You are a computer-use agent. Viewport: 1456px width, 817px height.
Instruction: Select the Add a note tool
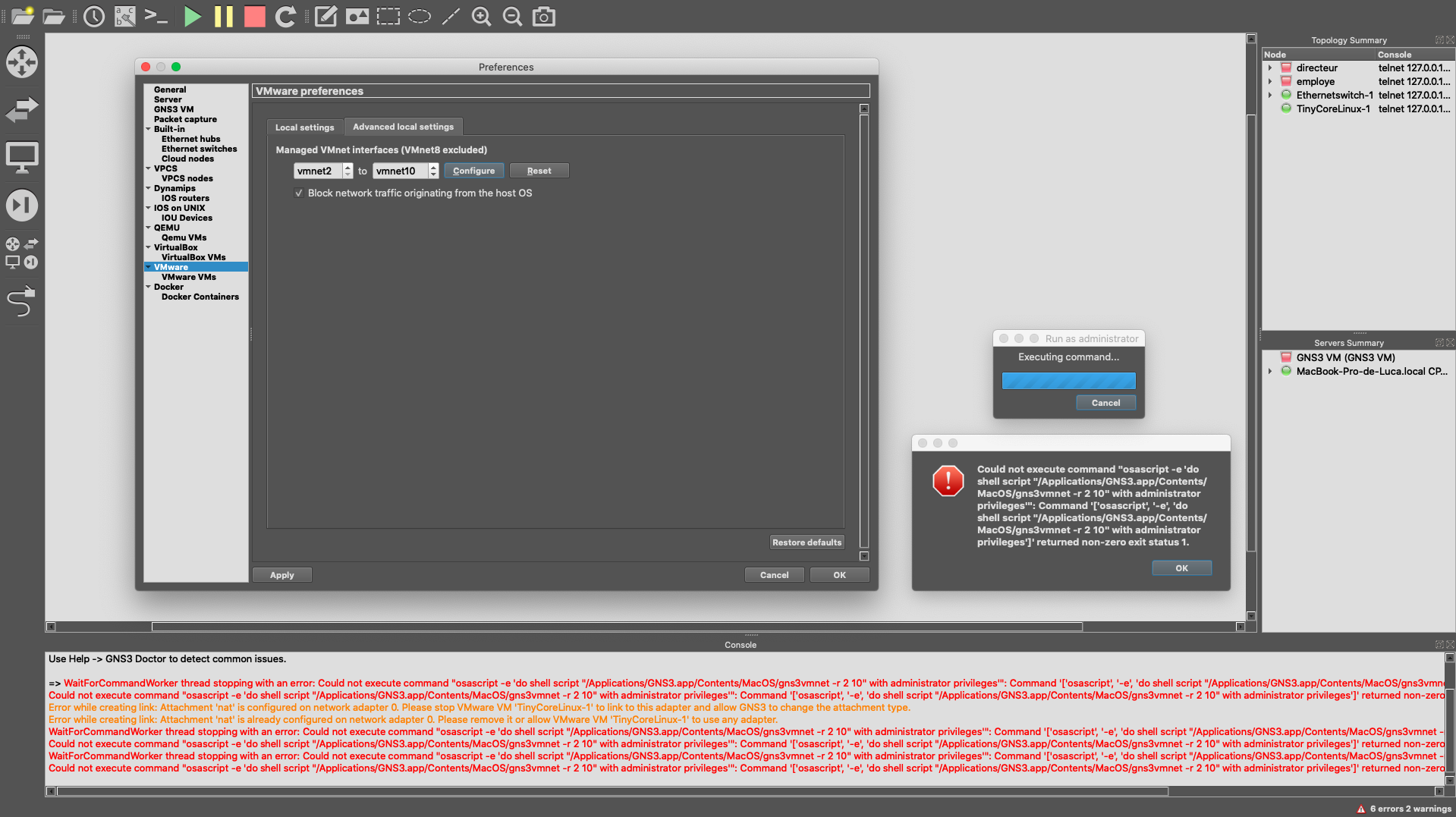(325, 16)
